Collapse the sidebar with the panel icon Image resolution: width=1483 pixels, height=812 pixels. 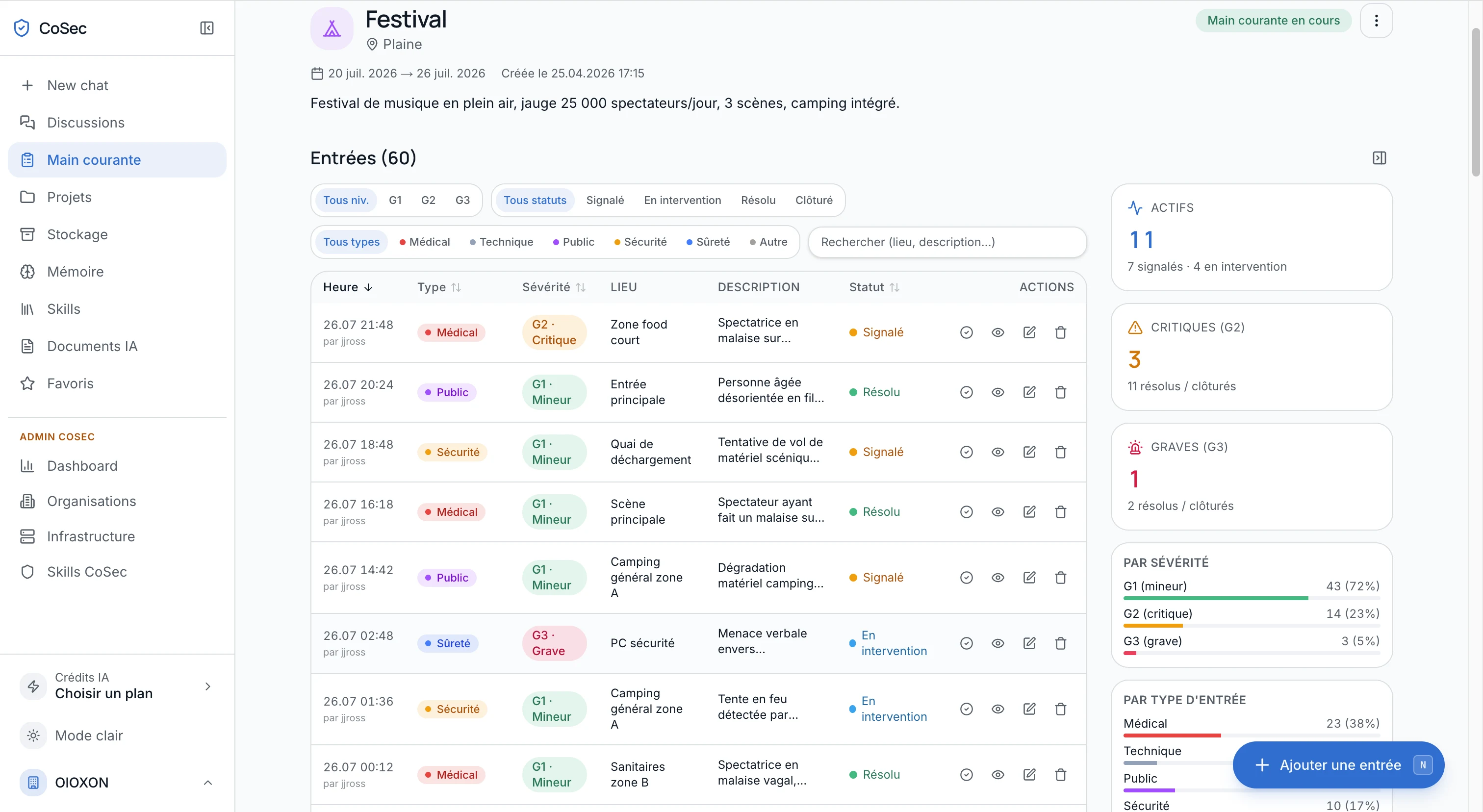click(x=206, y=28)
